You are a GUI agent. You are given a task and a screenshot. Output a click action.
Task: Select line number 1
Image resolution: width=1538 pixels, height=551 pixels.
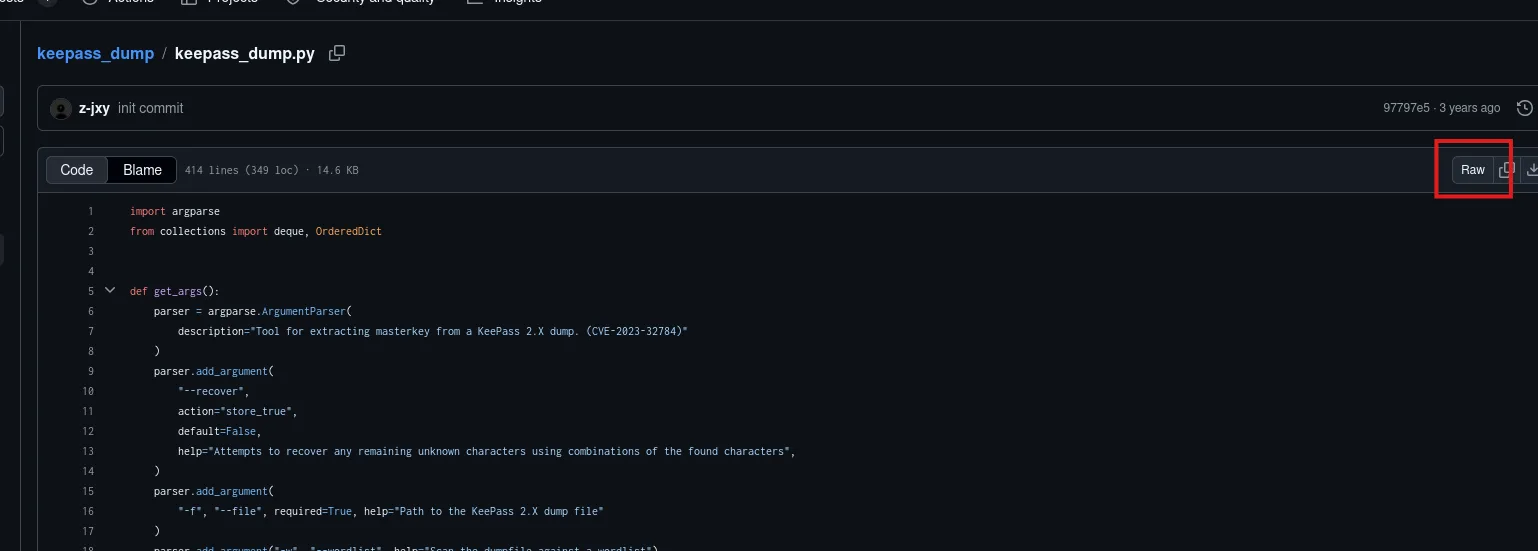(90, 211)
